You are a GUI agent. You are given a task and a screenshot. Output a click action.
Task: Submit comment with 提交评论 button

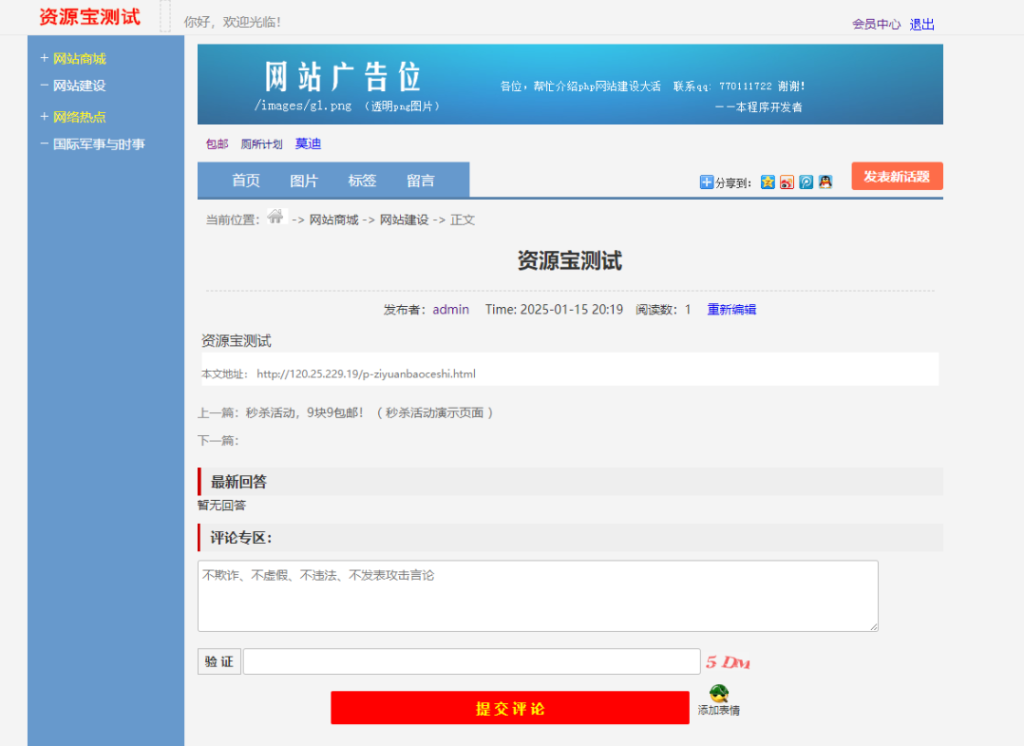click(510, 708)
